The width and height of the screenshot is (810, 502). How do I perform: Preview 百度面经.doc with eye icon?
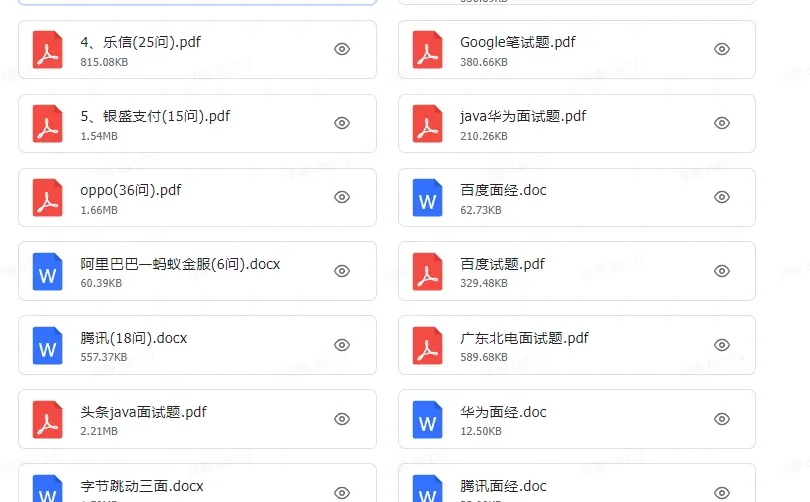[x=722, y=197]
